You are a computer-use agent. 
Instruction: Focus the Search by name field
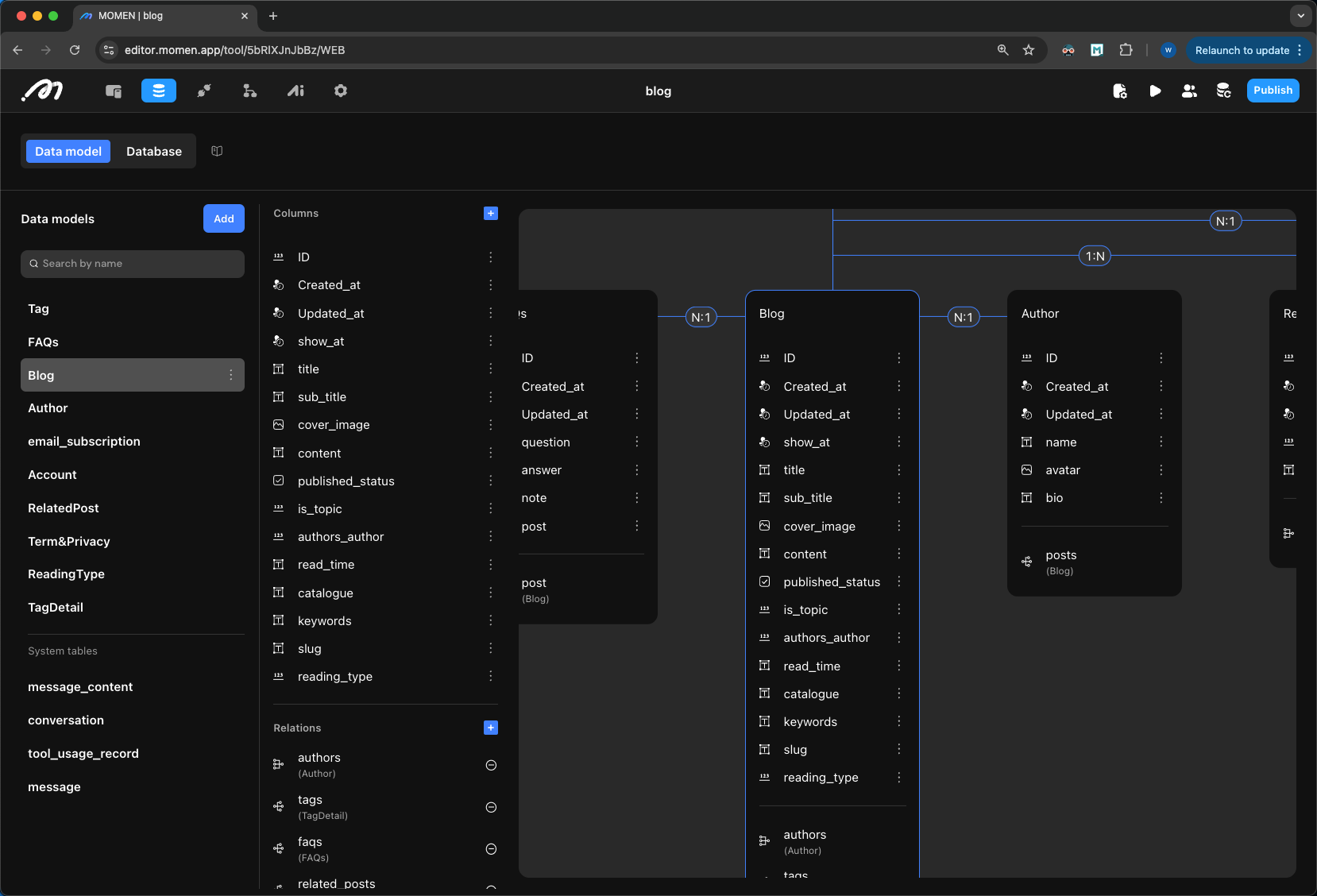click(x=133, y=264)
